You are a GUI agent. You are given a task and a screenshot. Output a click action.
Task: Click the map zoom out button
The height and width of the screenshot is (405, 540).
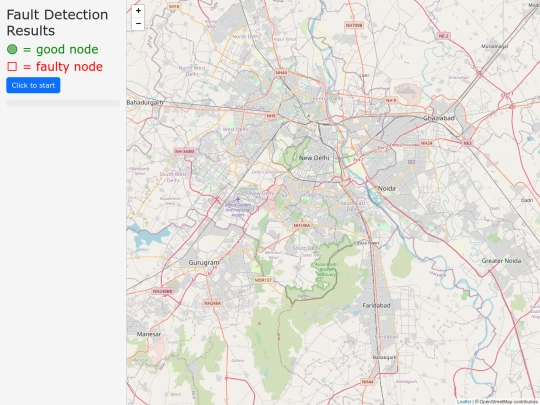pyautogui.click(x=138, y=24)
